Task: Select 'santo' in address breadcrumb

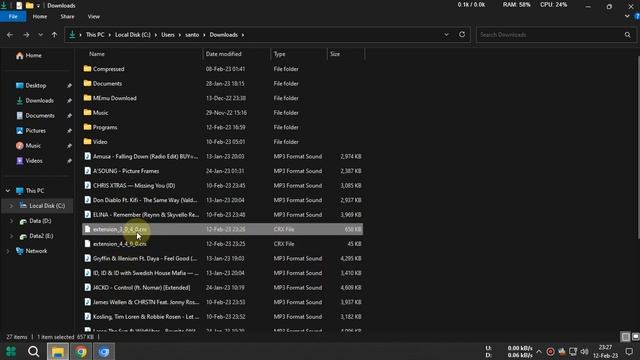Action: coord(192,35)
